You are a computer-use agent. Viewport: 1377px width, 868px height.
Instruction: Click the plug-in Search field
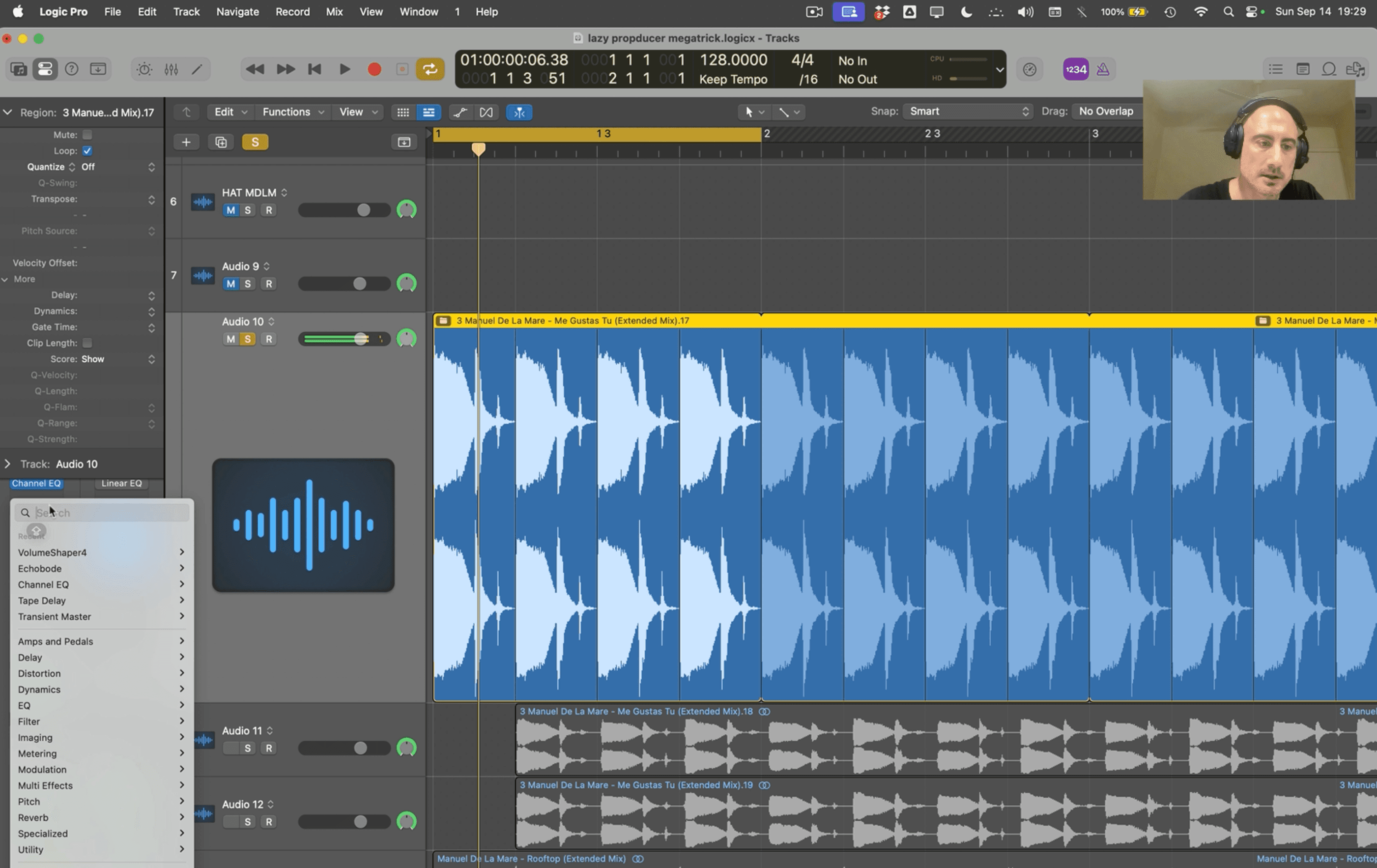coord(102,513)
